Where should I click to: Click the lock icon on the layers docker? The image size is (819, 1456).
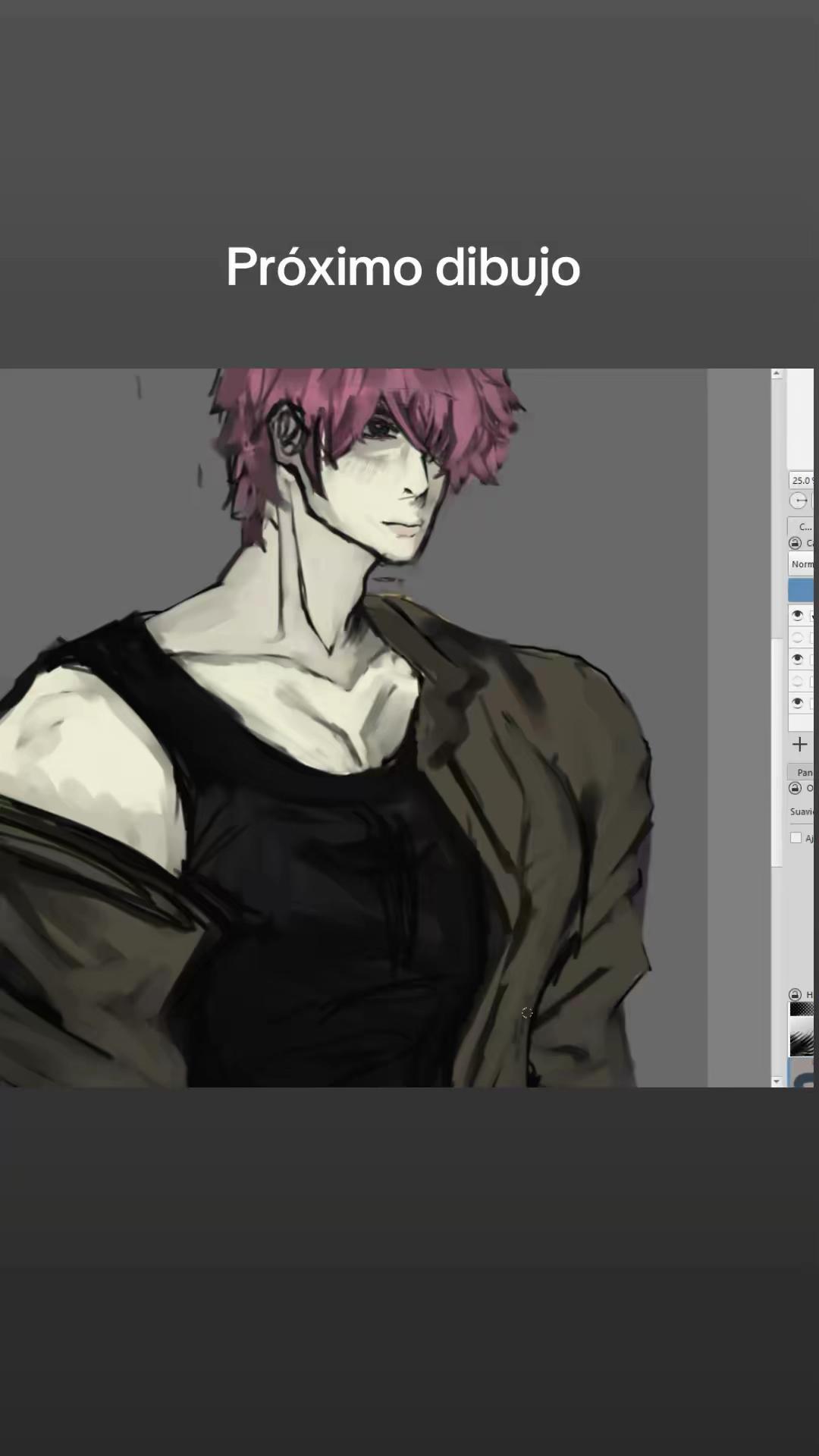tap(795, 543)
